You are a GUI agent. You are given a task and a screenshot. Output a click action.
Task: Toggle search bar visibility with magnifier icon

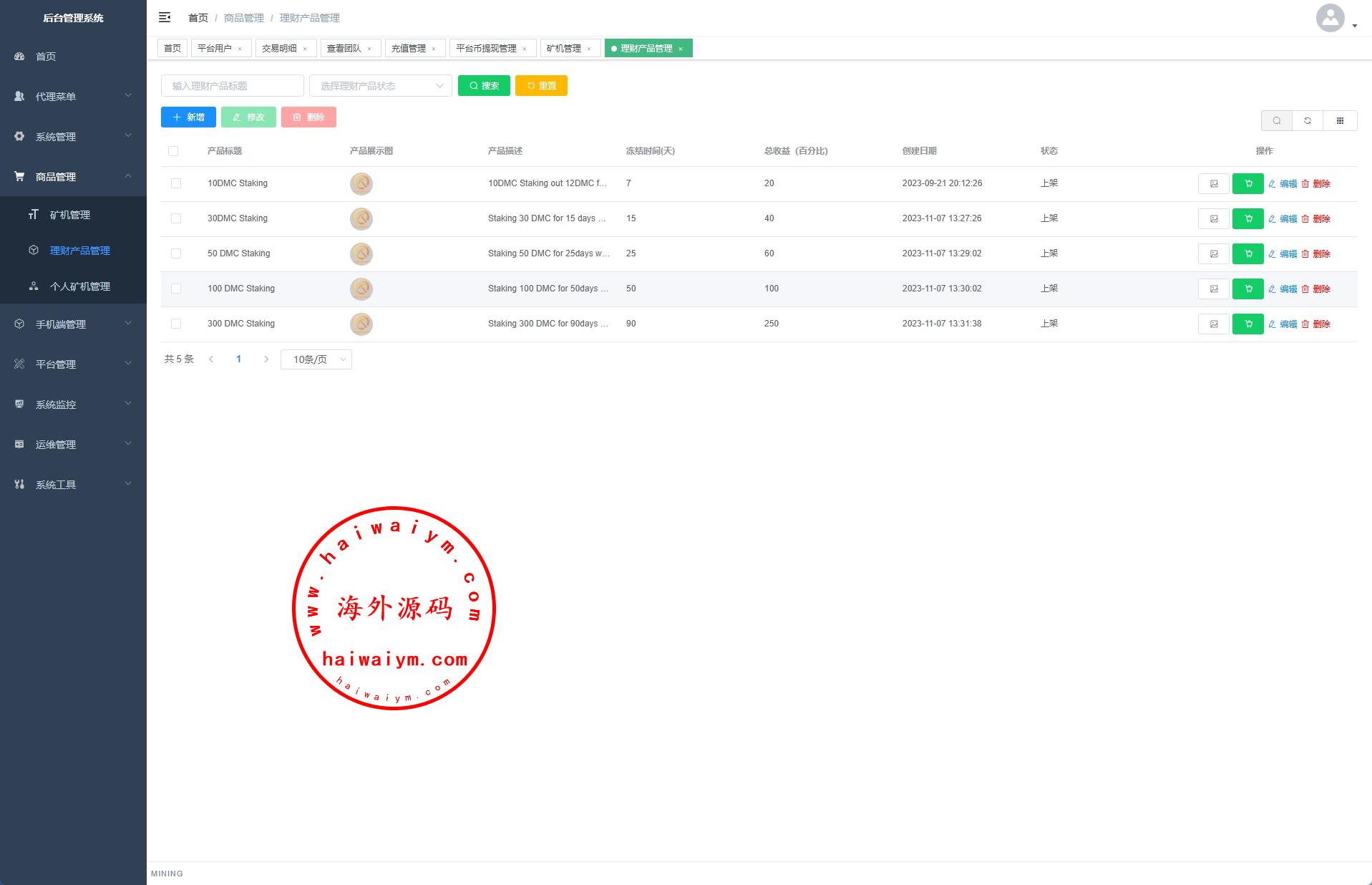click(x=1276, y=121)
